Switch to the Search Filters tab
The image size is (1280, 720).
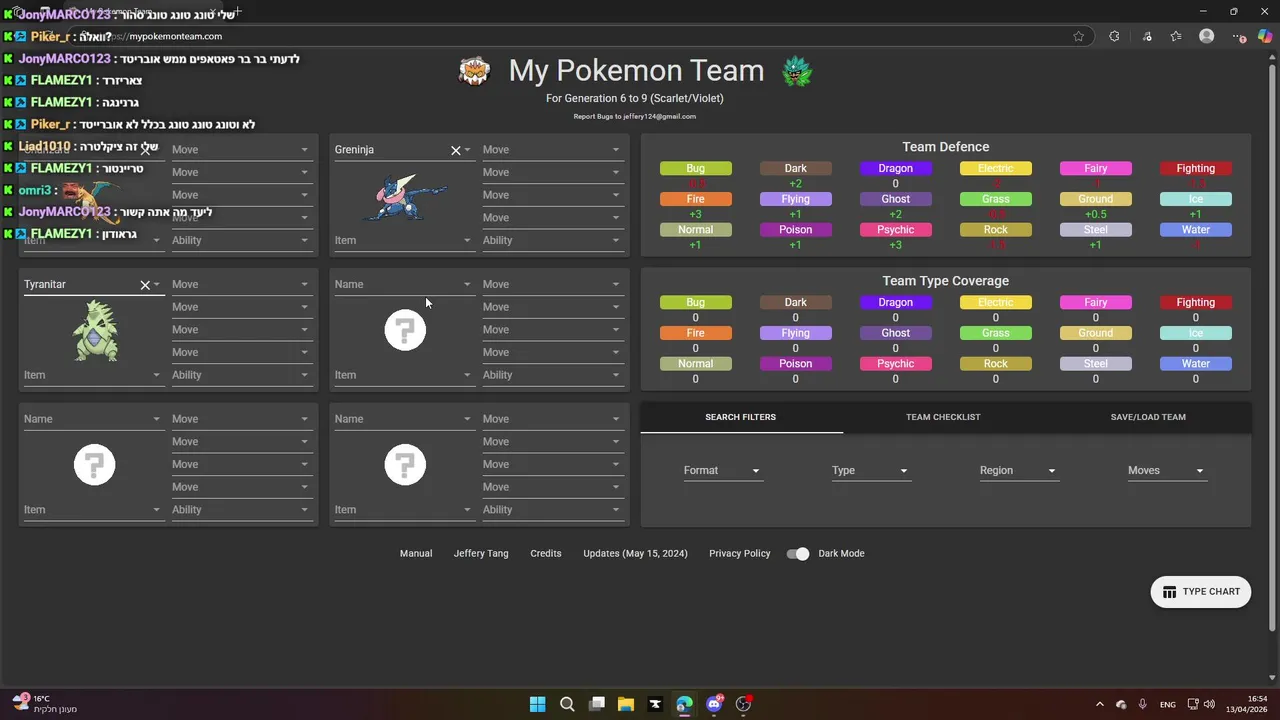click(x=741, y=417)
